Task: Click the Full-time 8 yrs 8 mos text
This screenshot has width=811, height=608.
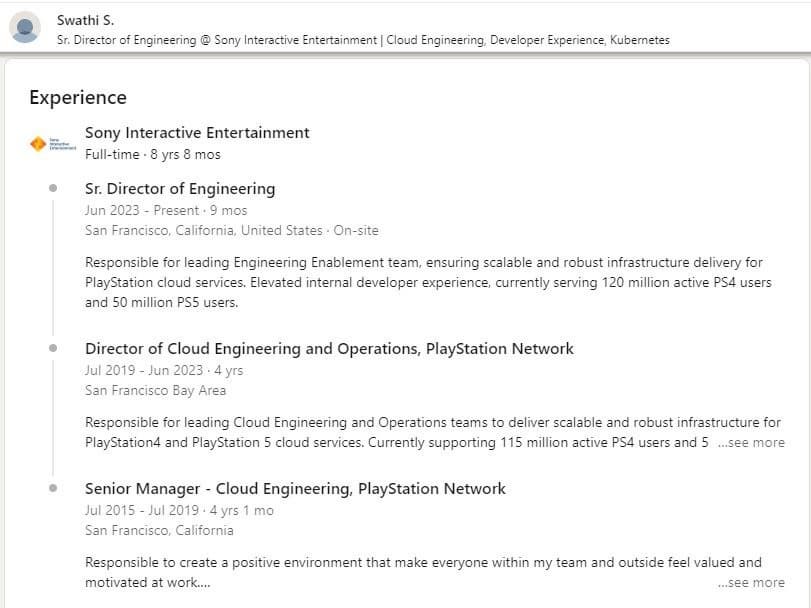Action: tap(153, 154)
